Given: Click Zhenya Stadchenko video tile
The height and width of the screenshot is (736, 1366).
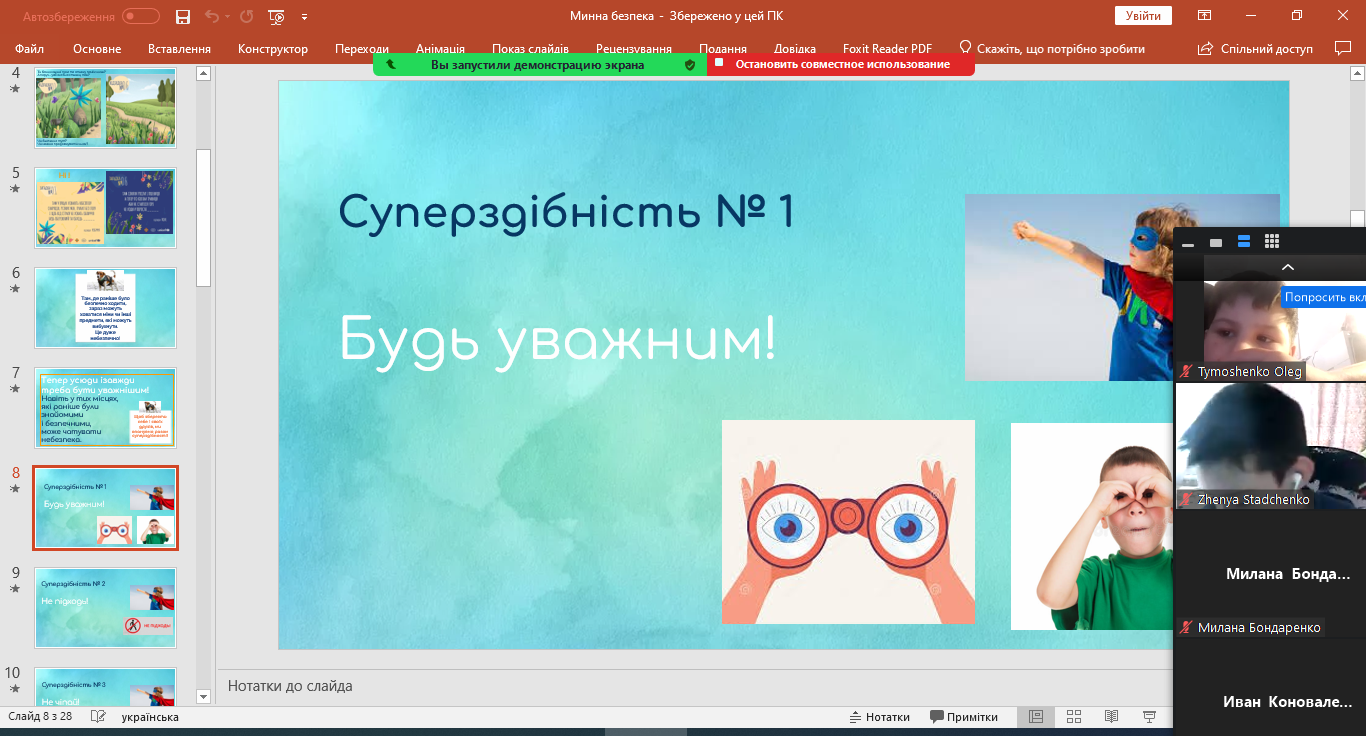Looking at the screenshot, I should 1270,447.
